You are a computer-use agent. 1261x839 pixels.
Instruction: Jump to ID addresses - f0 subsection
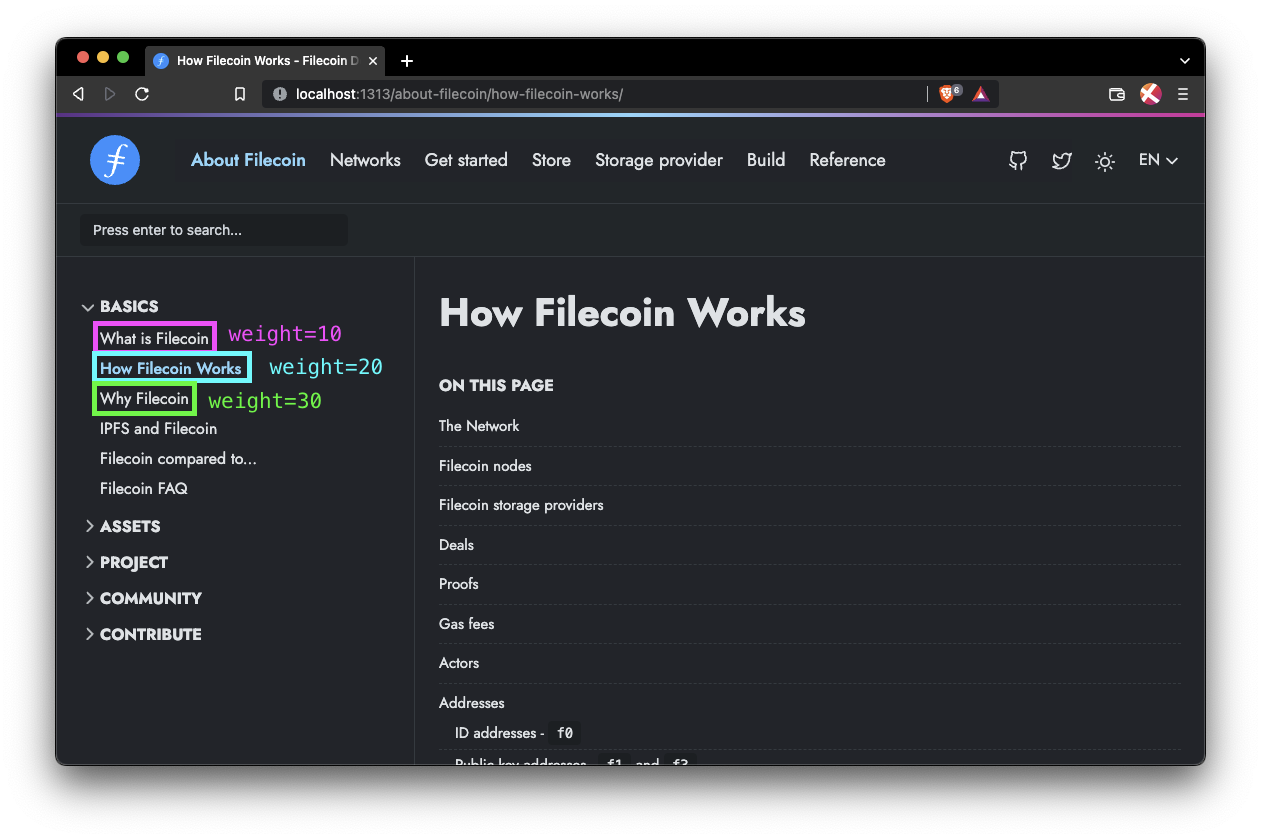tap(517, 733)
